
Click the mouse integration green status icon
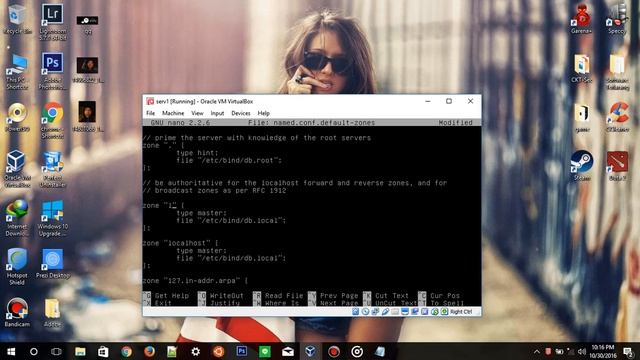click(435, 311)
